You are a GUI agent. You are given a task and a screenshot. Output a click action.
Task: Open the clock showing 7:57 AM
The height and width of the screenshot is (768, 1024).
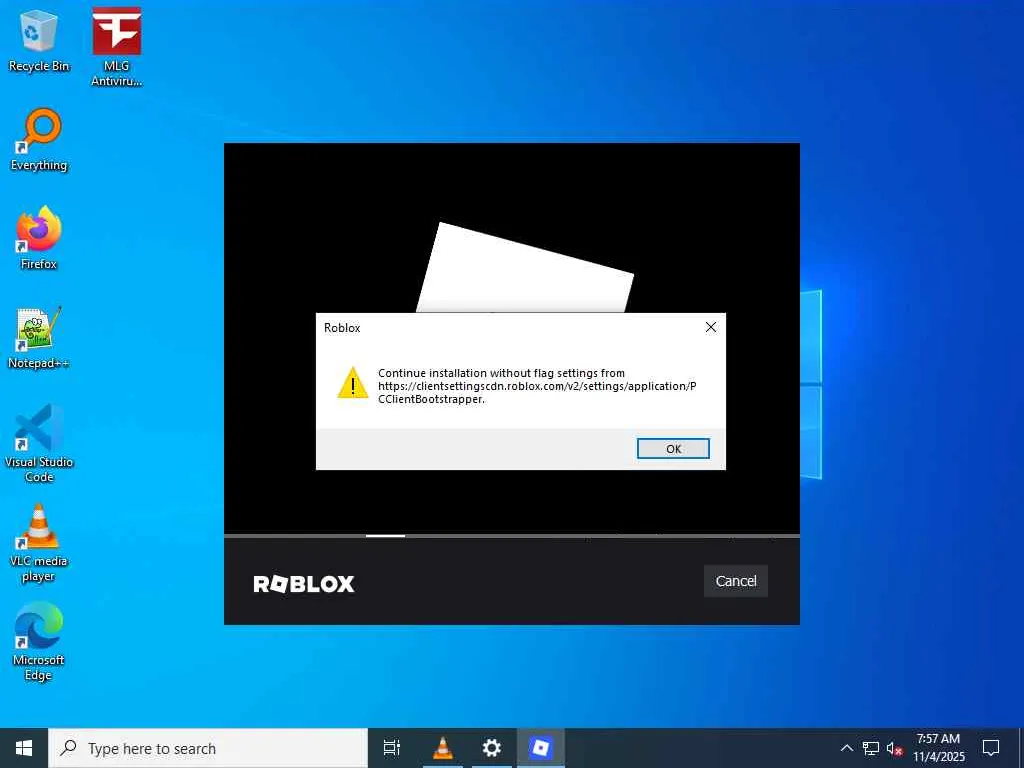(938, 748)
